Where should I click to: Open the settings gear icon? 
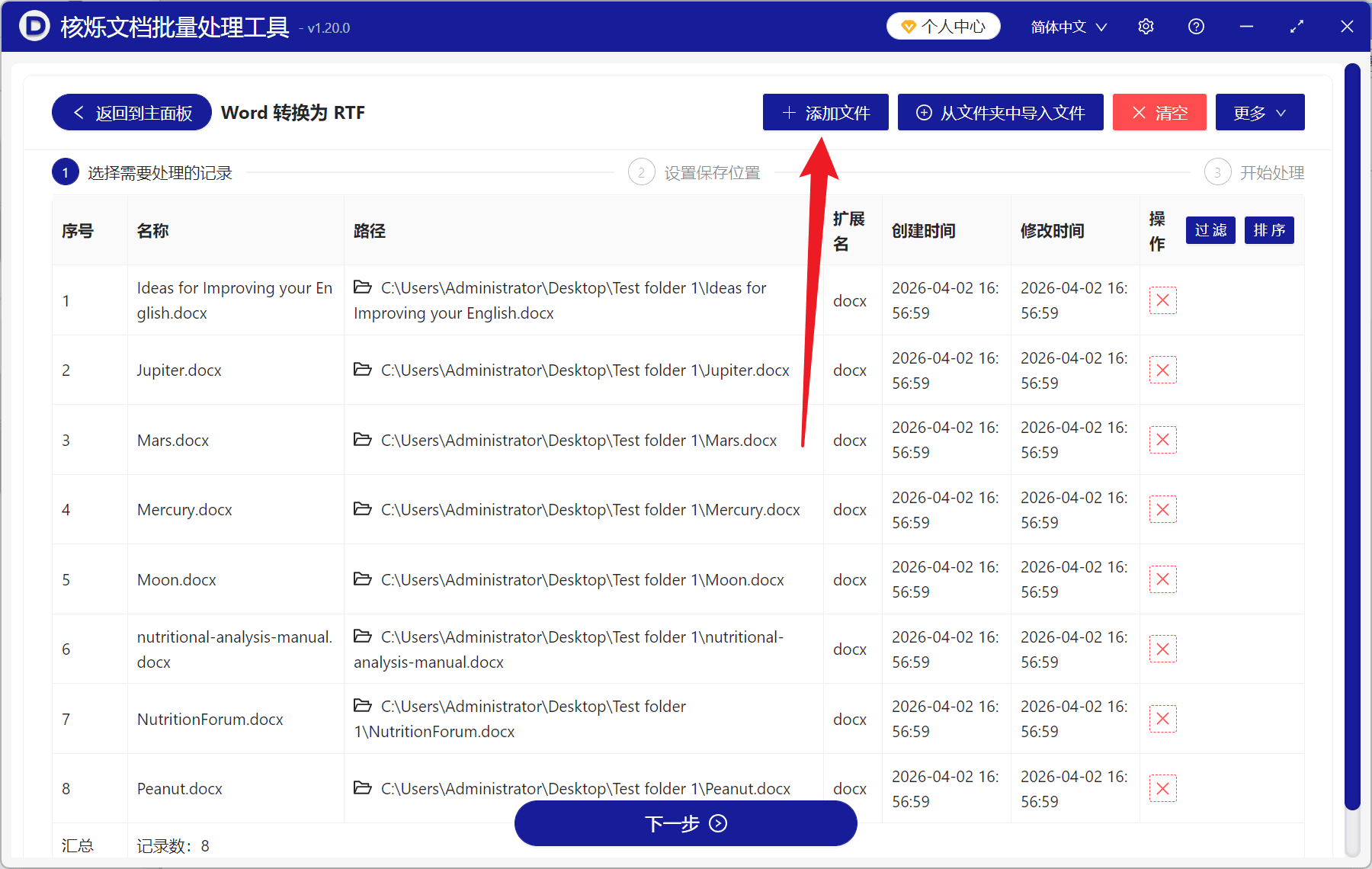tap(1146, 26)
